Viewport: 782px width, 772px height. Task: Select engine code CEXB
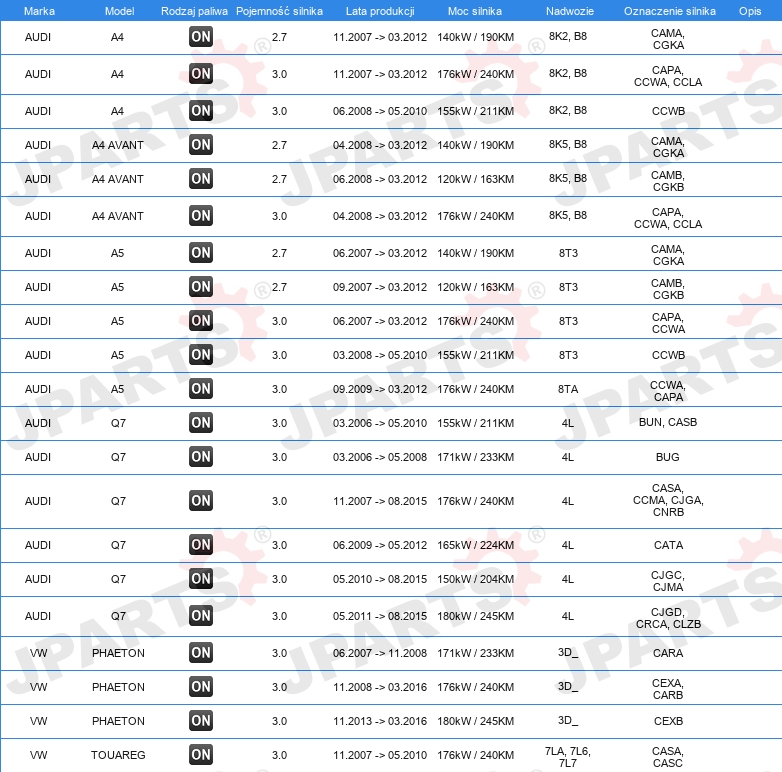668,721
